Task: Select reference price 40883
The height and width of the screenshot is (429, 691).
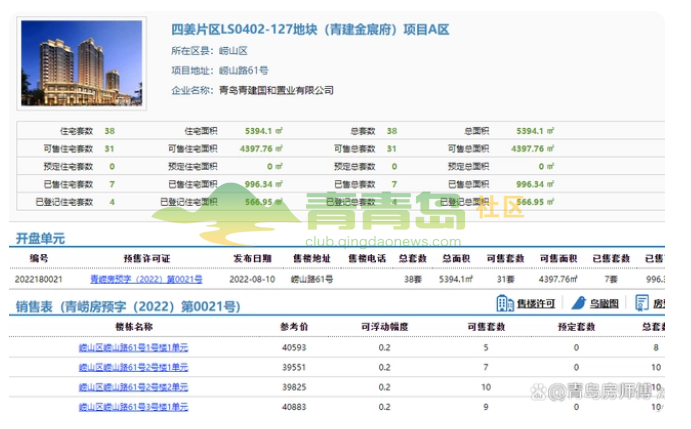Action: (x=294, y=407)
